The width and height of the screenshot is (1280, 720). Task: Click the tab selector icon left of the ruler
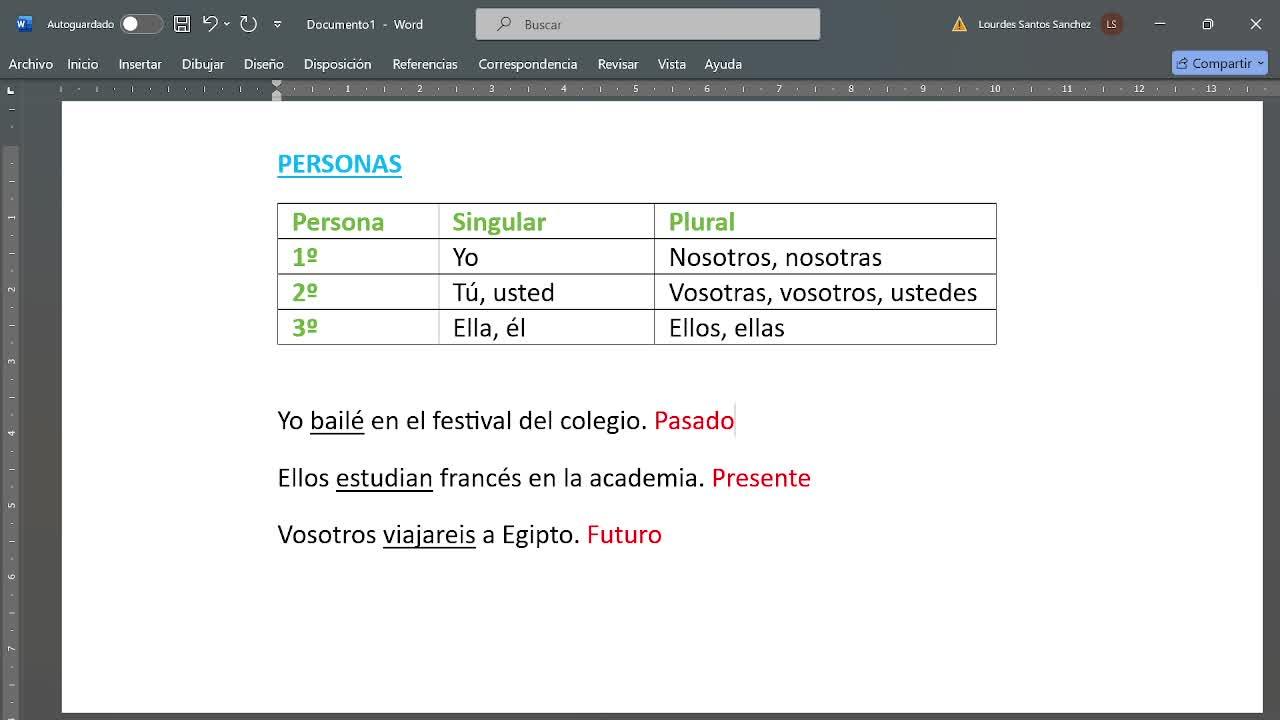coord(11,90)
